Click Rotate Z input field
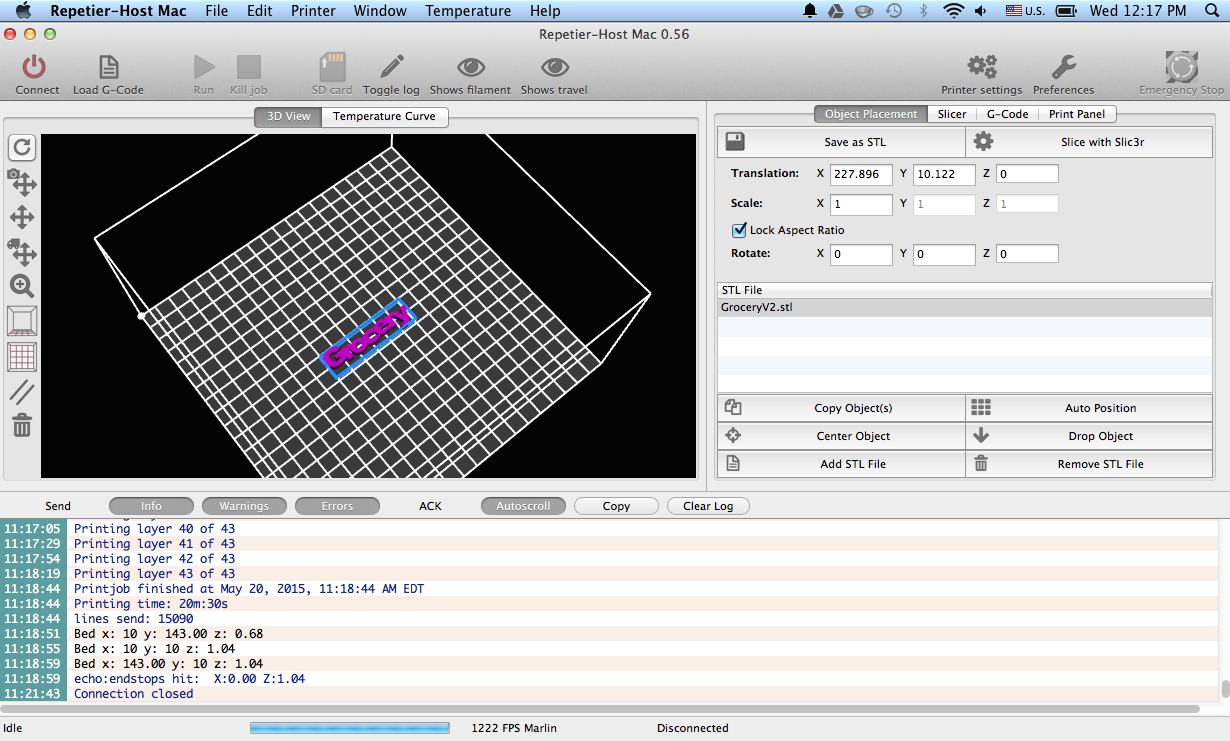 point(1027,254)
